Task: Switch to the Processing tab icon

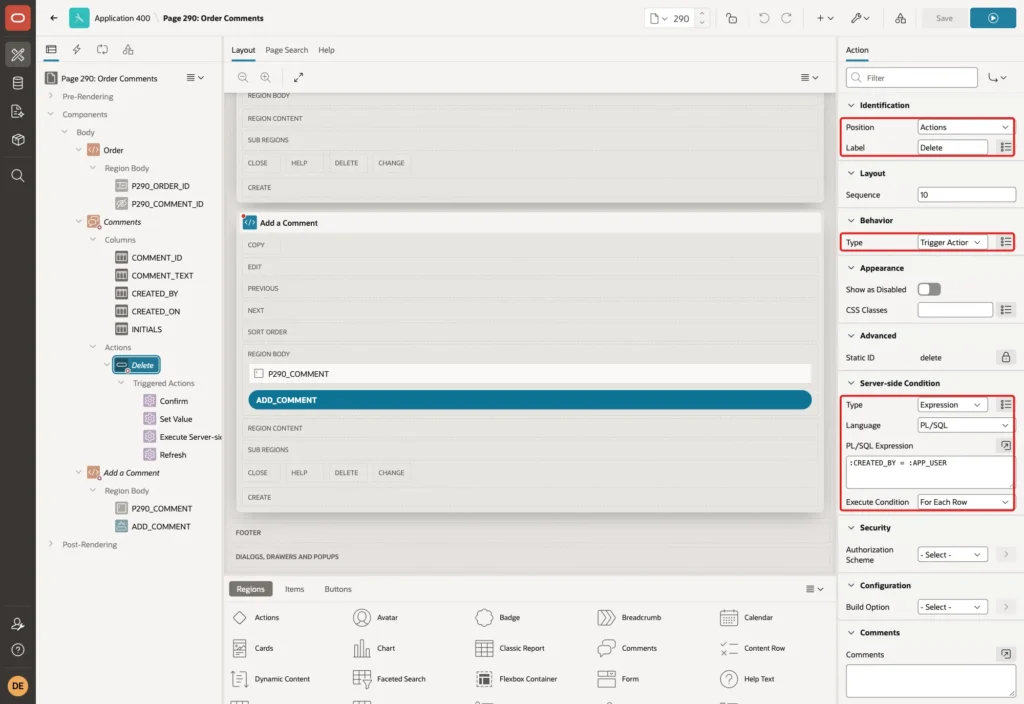Action: tap(103, 50)
